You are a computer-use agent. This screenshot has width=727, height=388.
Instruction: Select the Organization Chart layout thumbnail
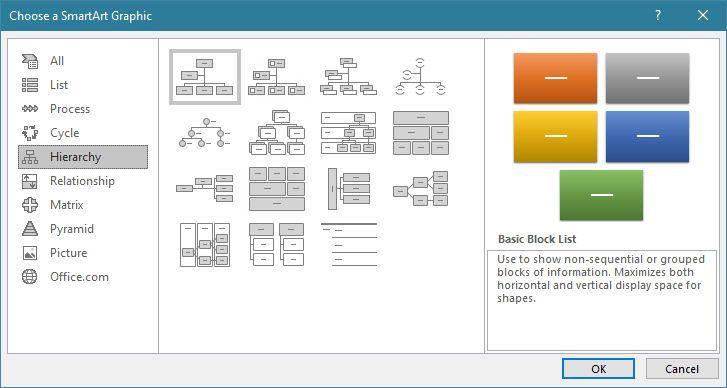[x=205, y=77]
